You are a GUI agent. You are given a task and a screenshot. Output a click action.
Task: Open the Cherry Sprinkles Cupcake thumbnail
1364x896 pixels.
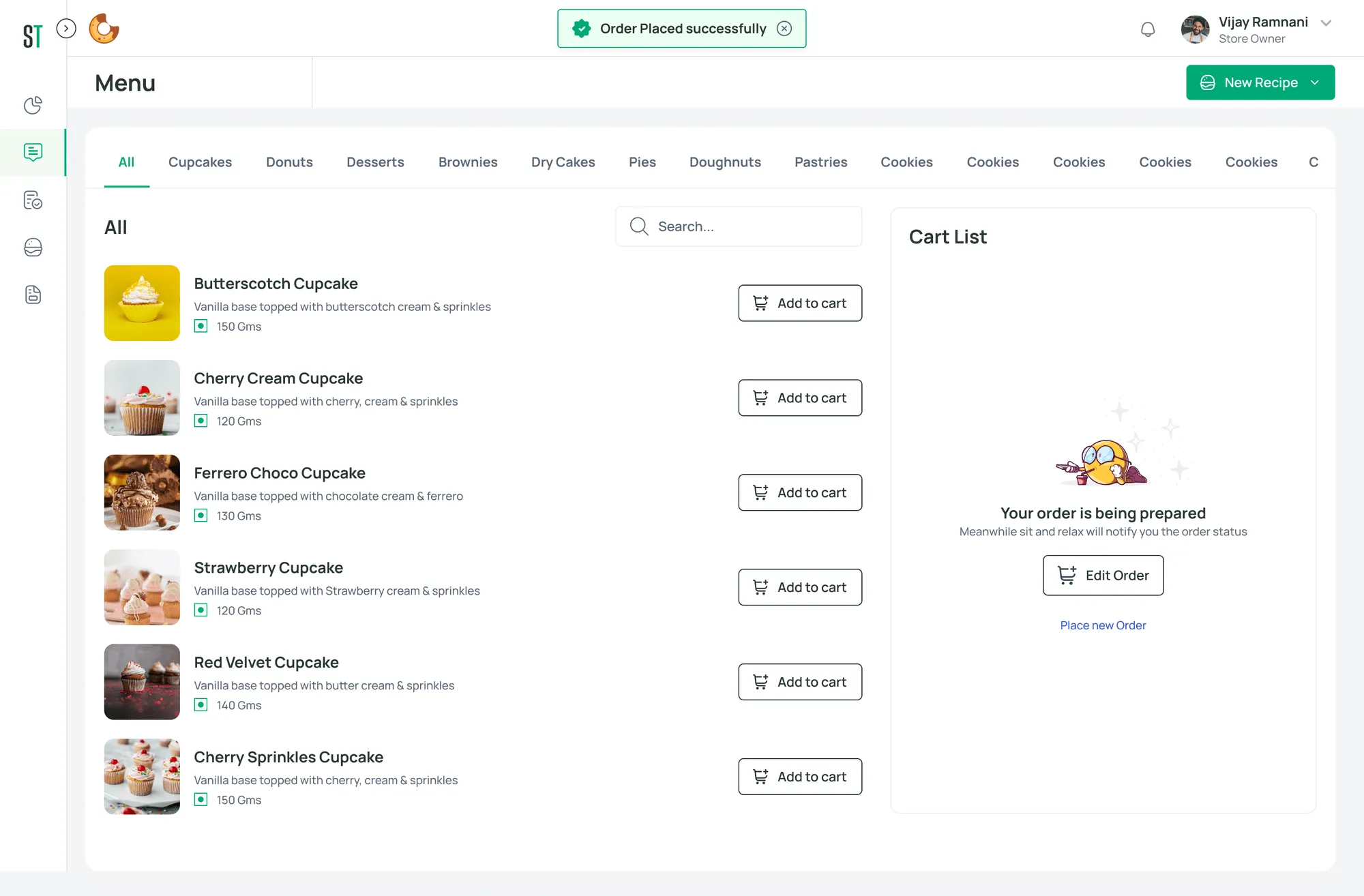coord(142,777)
